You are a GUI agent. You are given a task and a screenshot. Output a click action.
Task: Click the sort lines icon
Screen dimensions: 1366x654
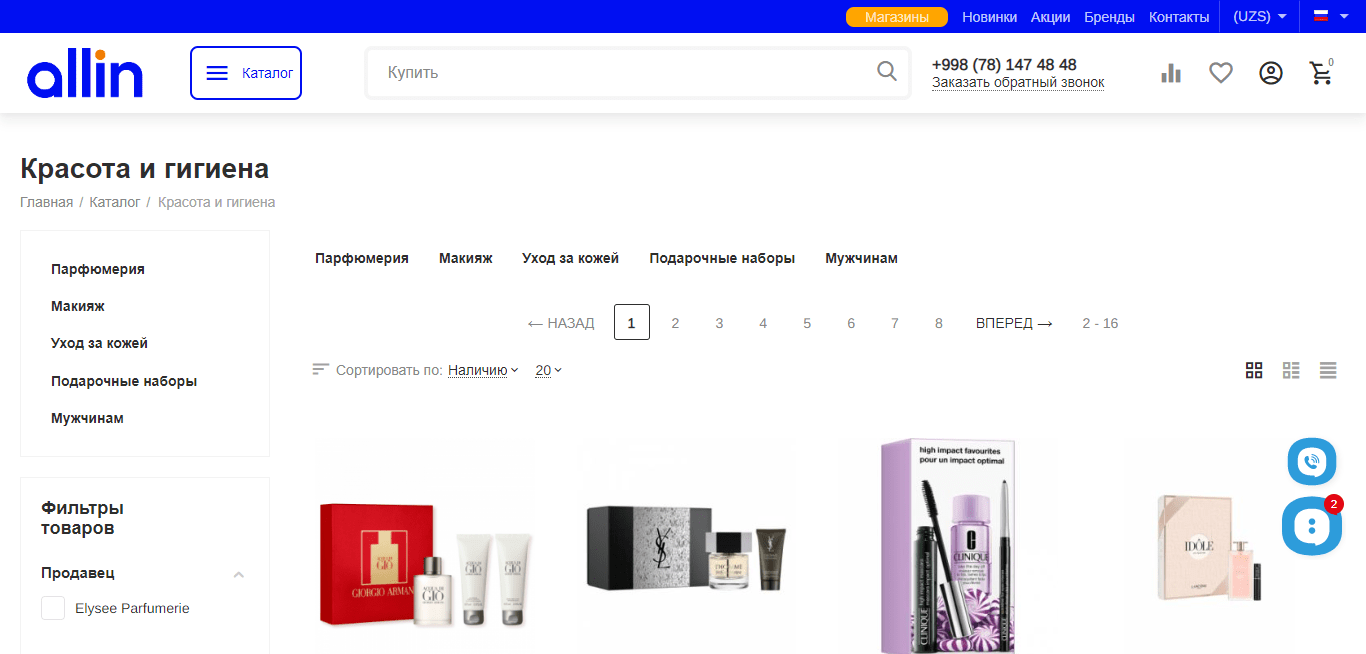[320, 370]
